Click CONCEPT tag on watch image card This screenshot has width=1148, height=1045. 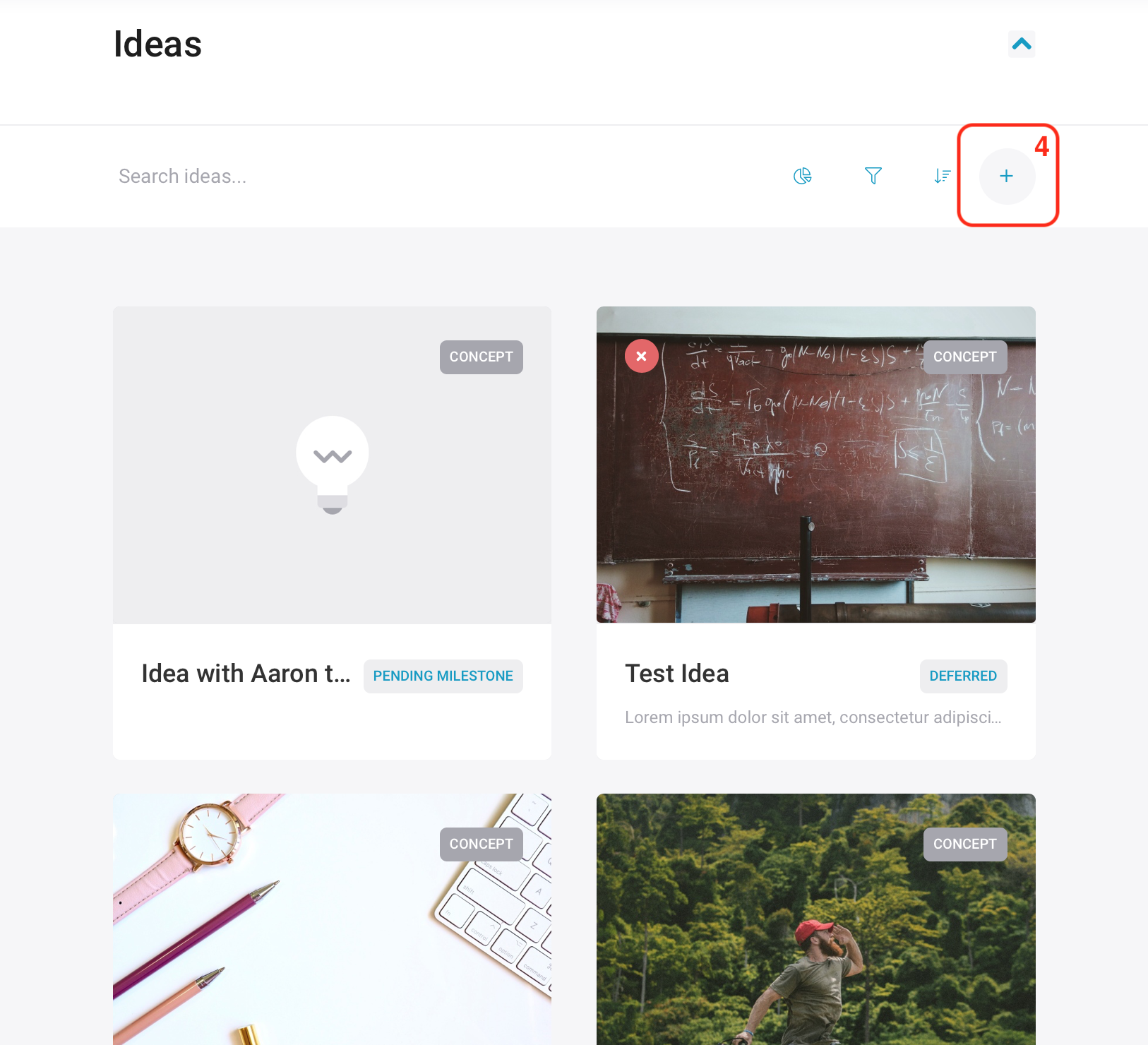click(482, 844)
